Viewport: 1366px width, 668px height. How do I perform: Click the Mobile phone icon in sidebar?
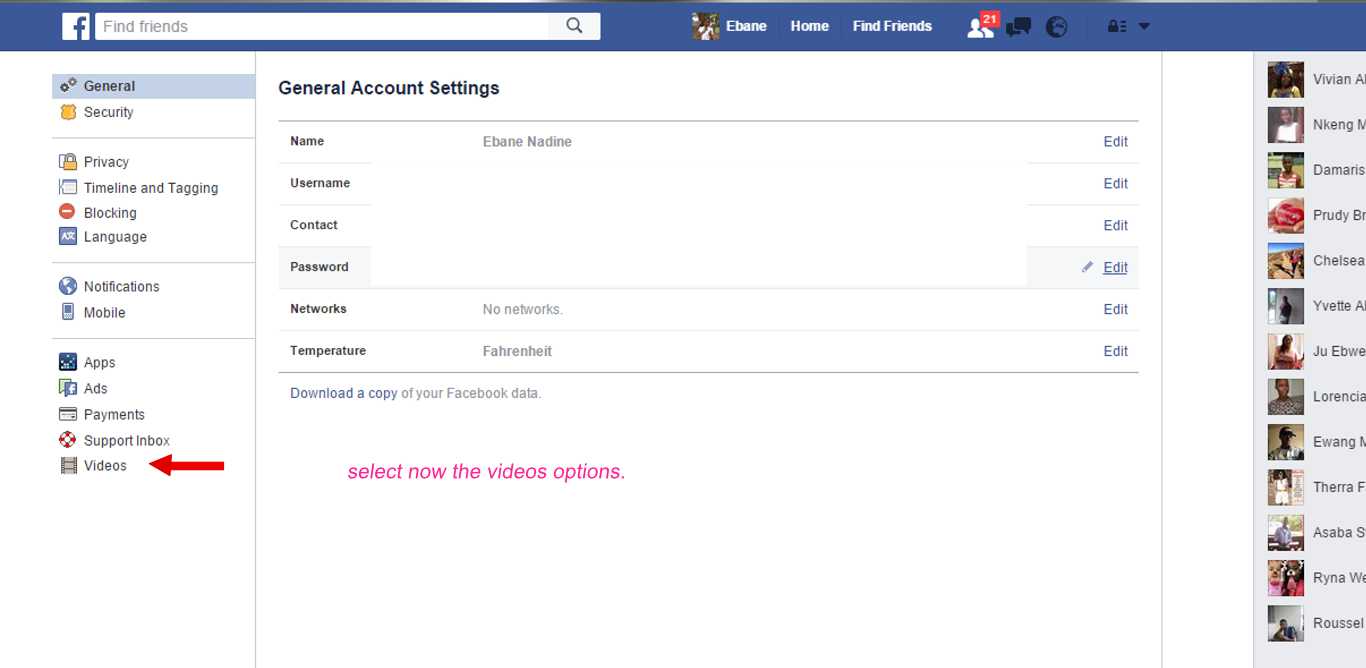68,312
